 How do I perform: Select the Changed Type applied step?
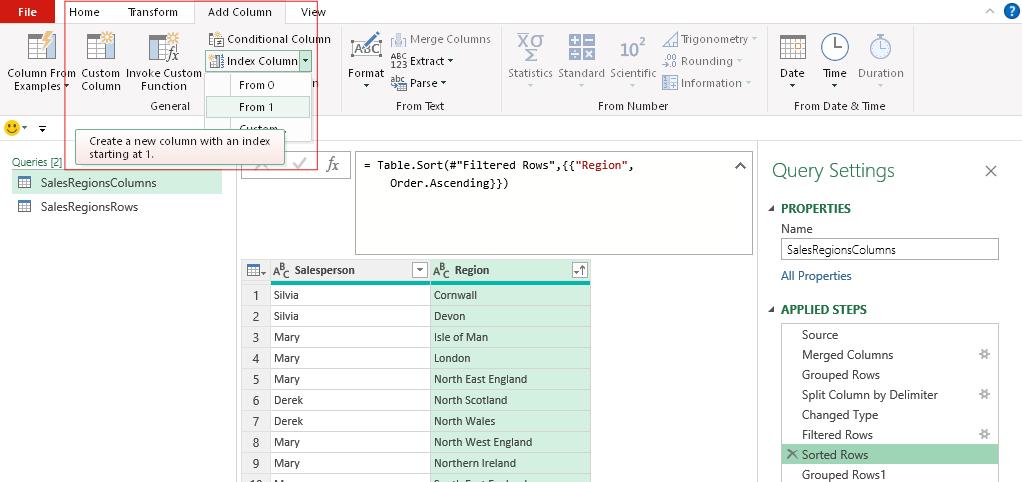click(890, 415)
